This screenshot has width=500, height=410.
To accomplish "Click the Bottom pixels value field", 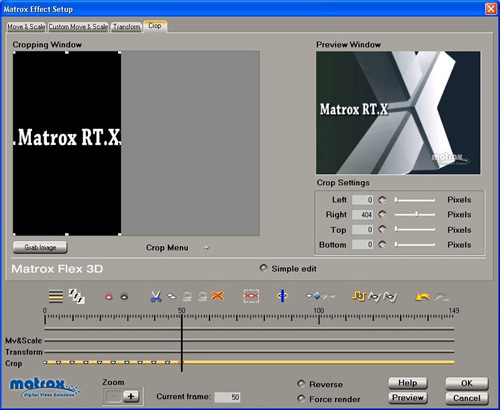I will point(363,245).
